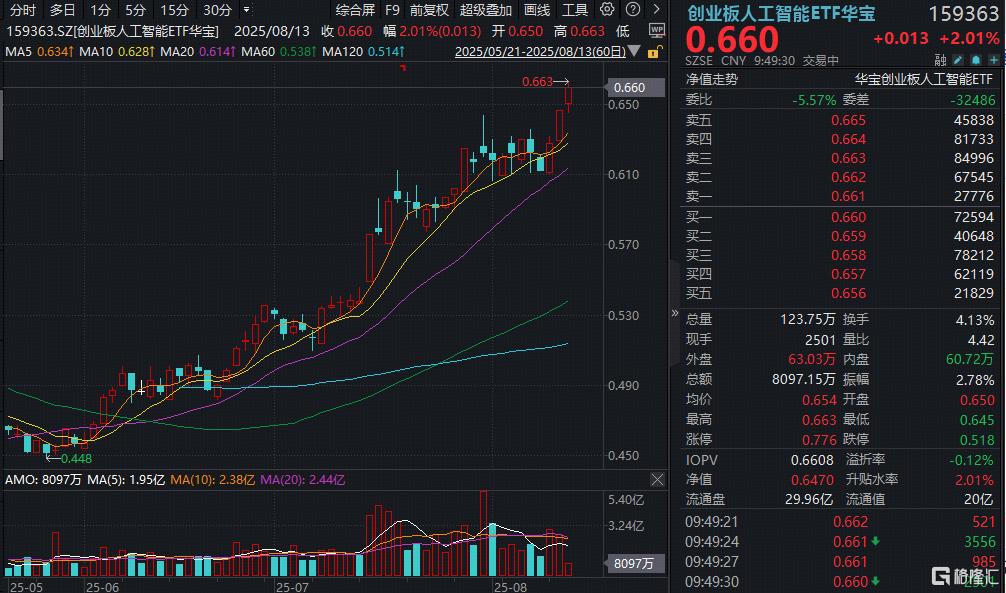Select the 30分 period tab
1006x593 pixels.
coord(217,10)
